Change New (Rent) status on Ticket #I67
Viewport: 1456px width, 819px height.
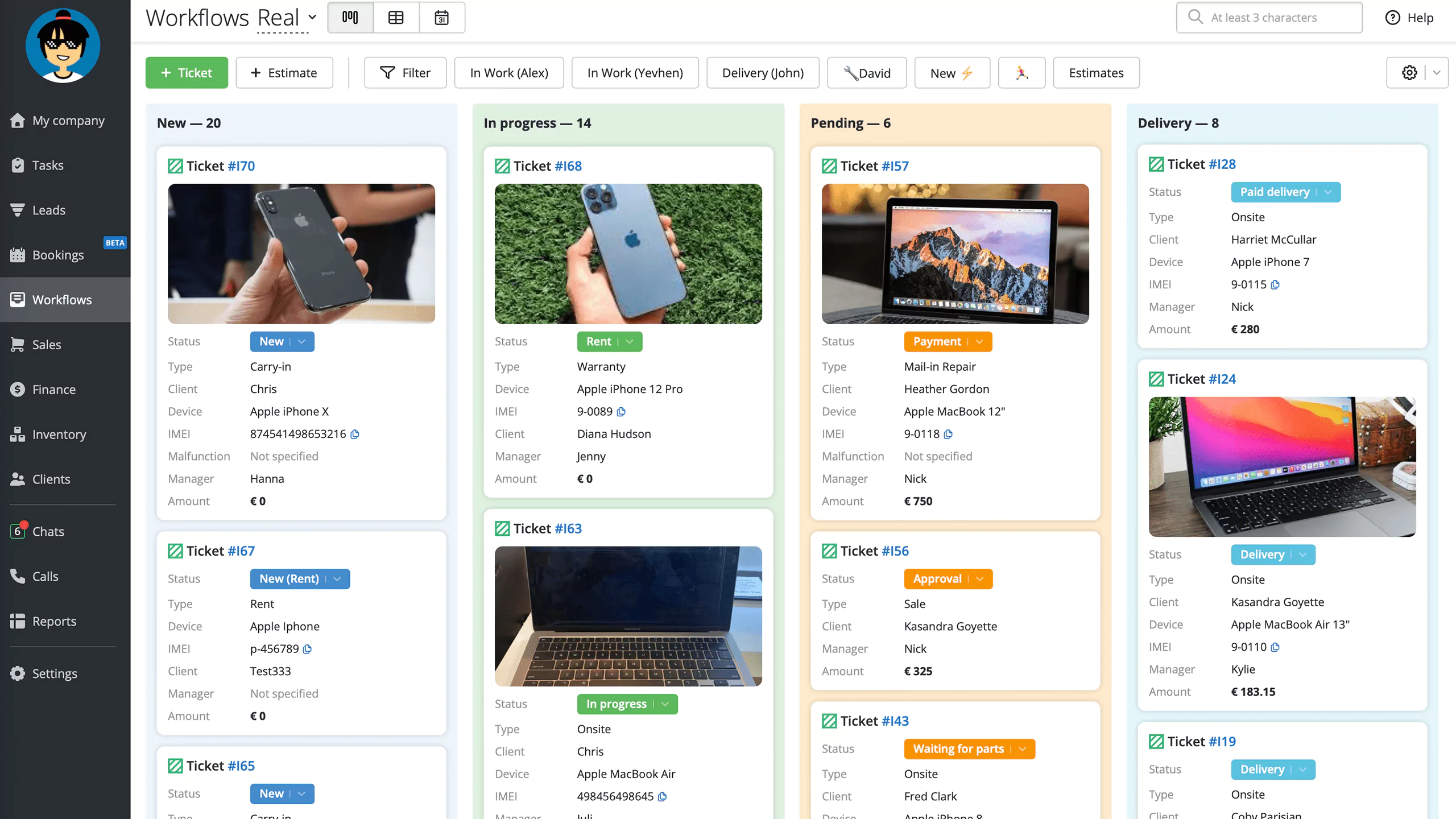coord(300,579)
